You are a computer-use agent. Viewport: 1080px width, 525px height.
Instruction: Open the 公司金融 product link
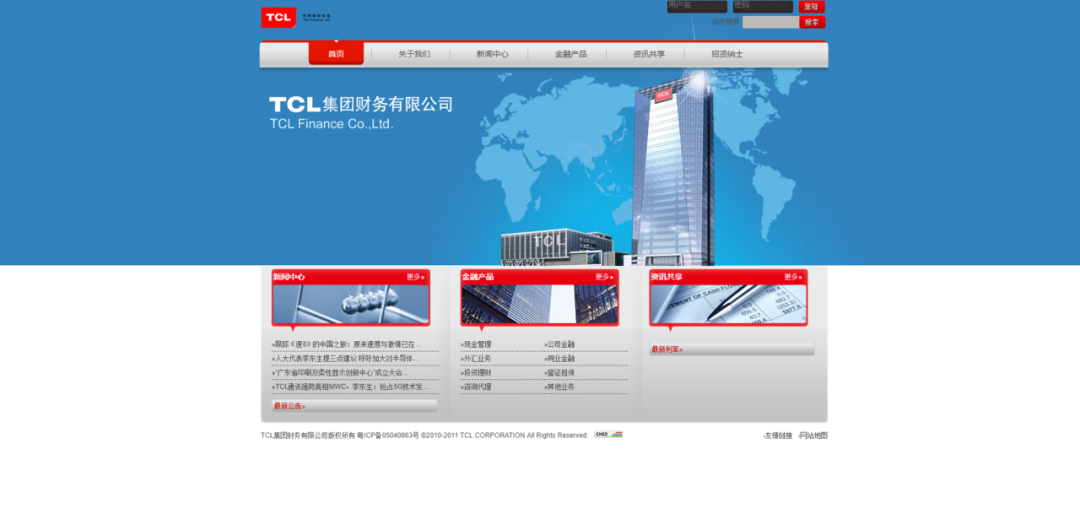[x=559, y=344]
